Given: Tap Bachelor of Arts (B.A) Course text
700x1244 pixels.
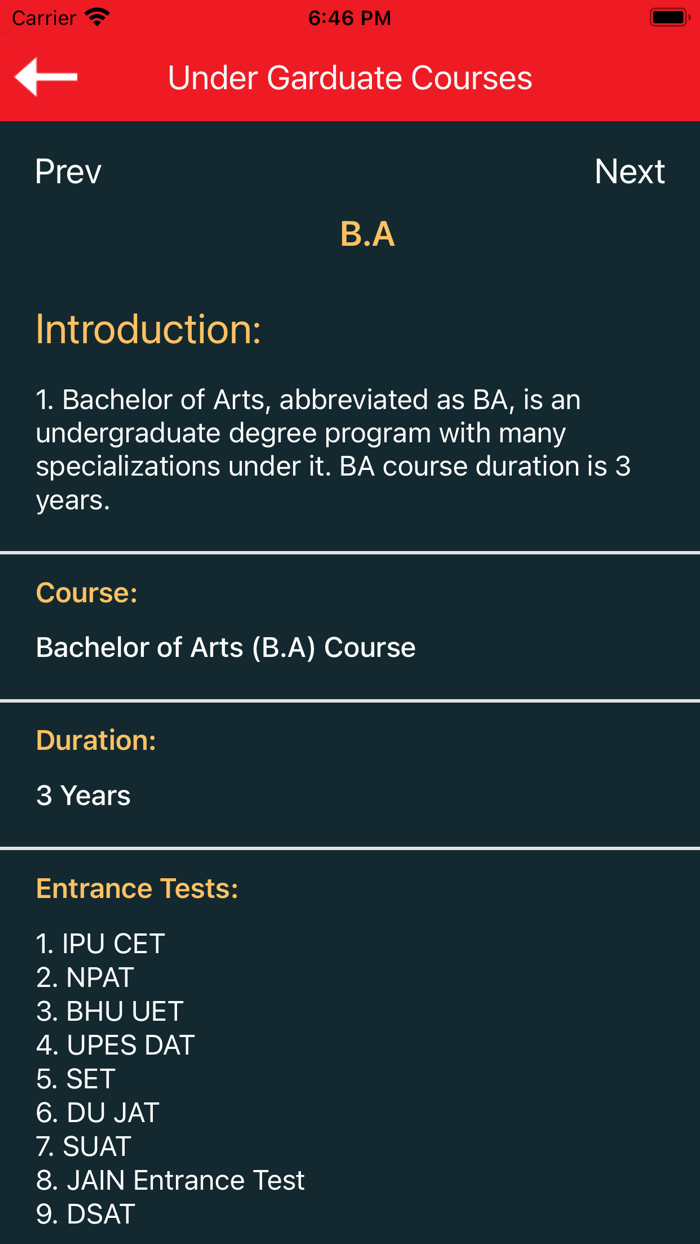Looking at the screenshot, I should pyautogui.click(x=225, y=647).
